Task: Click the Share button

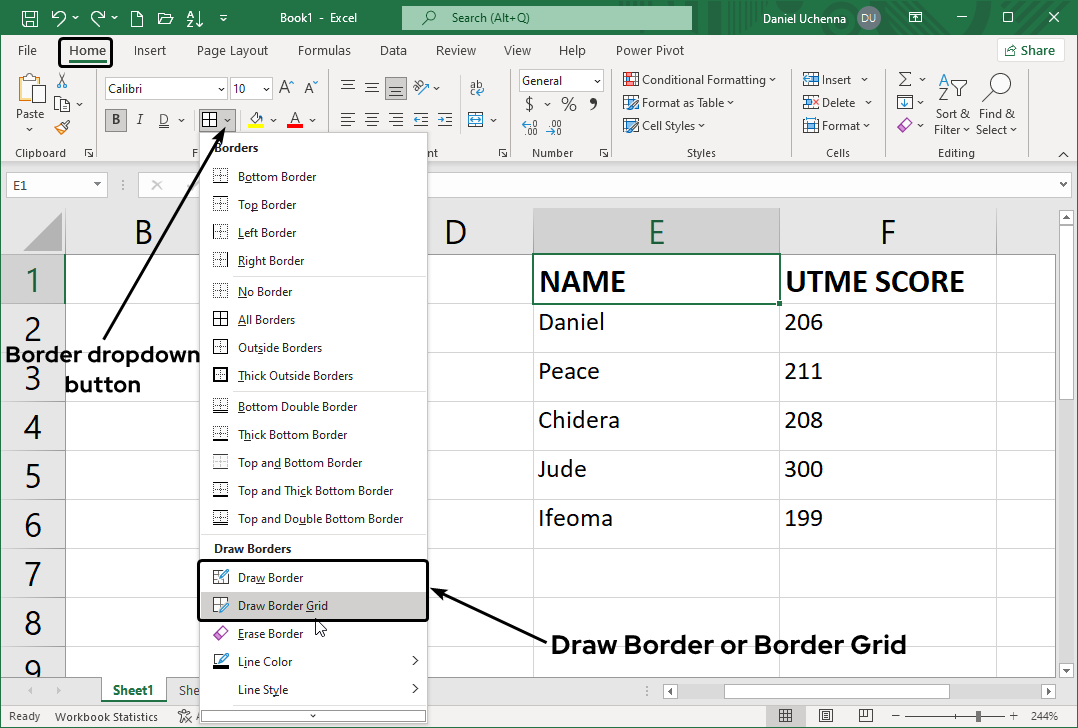Action: (1030, 49)
